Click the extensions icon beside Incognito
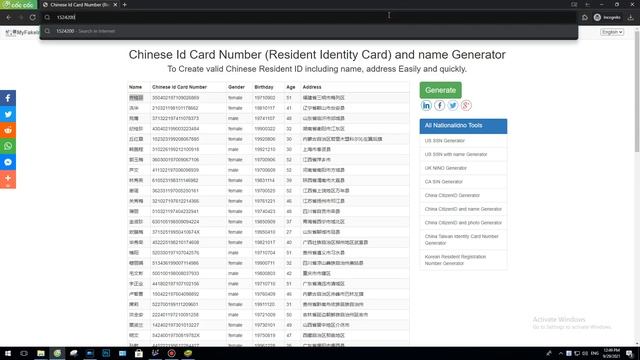The height and width of the screenshot is (360, 640). (x=585, y=17)
